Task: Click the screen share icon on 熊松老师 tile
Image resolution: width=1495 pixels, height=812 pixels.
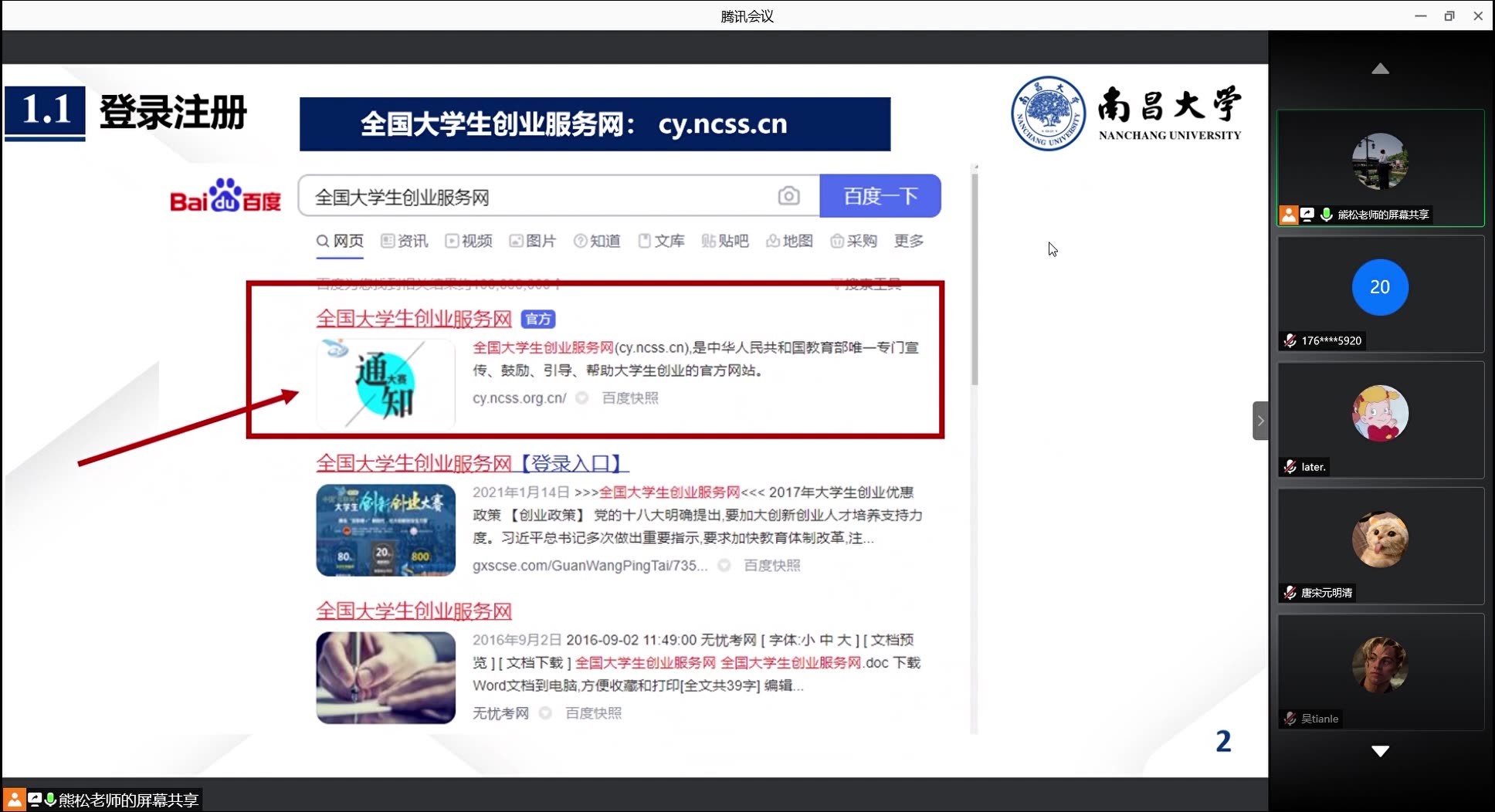Action: (x=1307, y=215)
